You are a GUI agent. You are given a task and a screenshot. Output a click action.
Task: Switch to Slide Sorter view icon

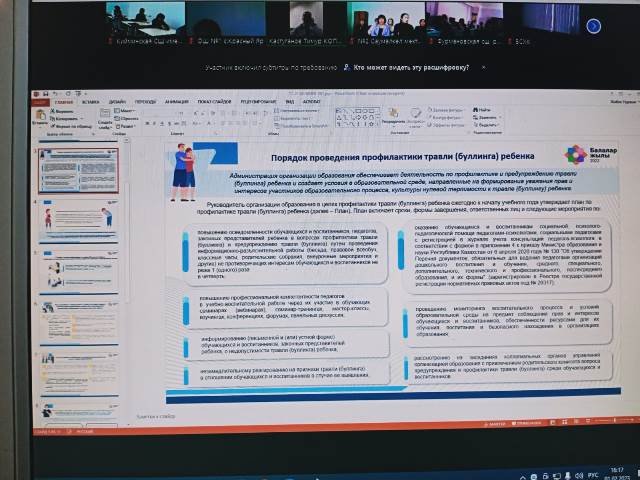564,422
